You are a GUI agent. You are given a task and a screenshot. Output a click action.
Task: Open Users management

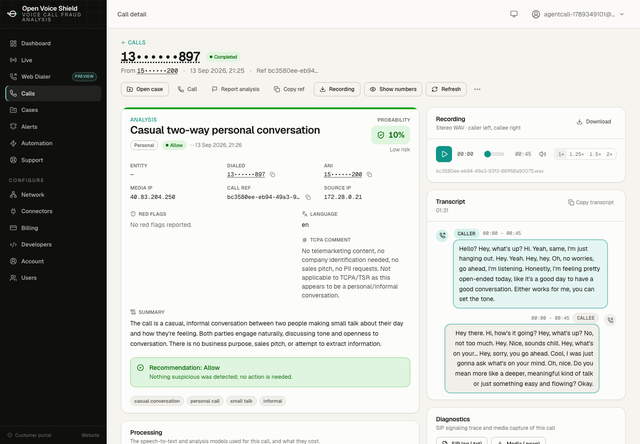53,278
